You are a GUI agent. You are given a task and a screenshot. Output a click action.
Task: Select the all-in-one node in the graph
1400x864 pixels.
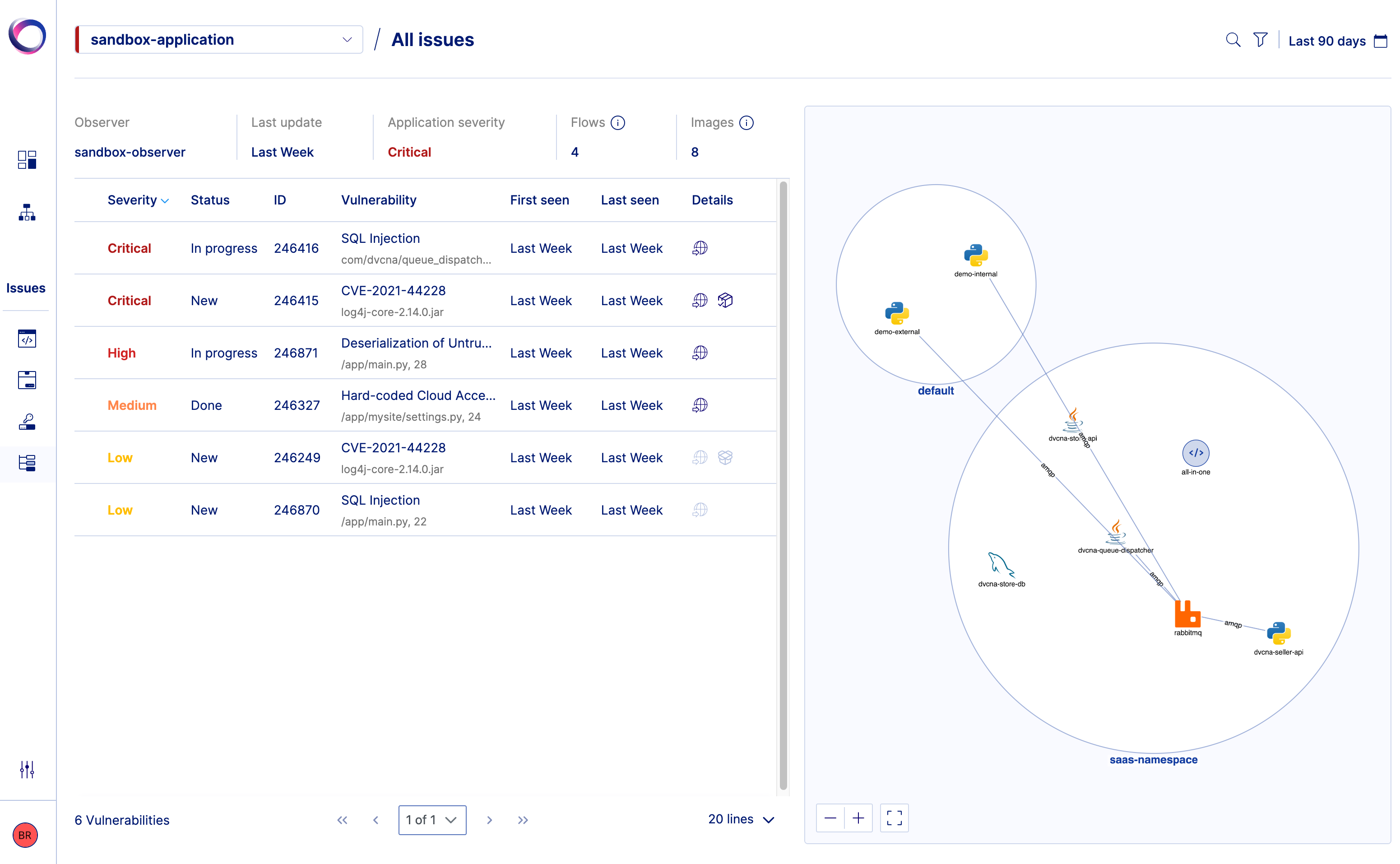tap(1196, 453)
